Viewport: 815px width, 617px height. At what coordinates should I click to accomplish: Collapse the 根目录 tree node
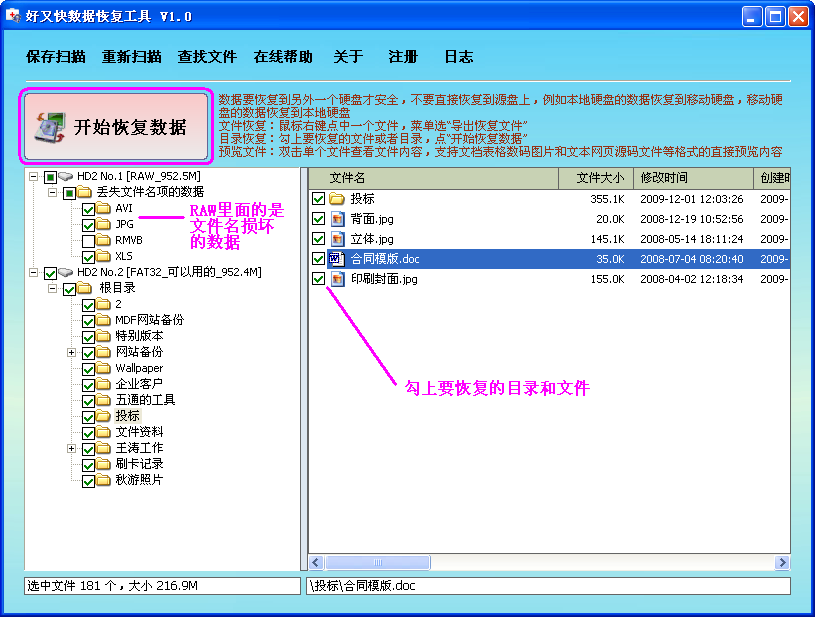coord(52,288)
